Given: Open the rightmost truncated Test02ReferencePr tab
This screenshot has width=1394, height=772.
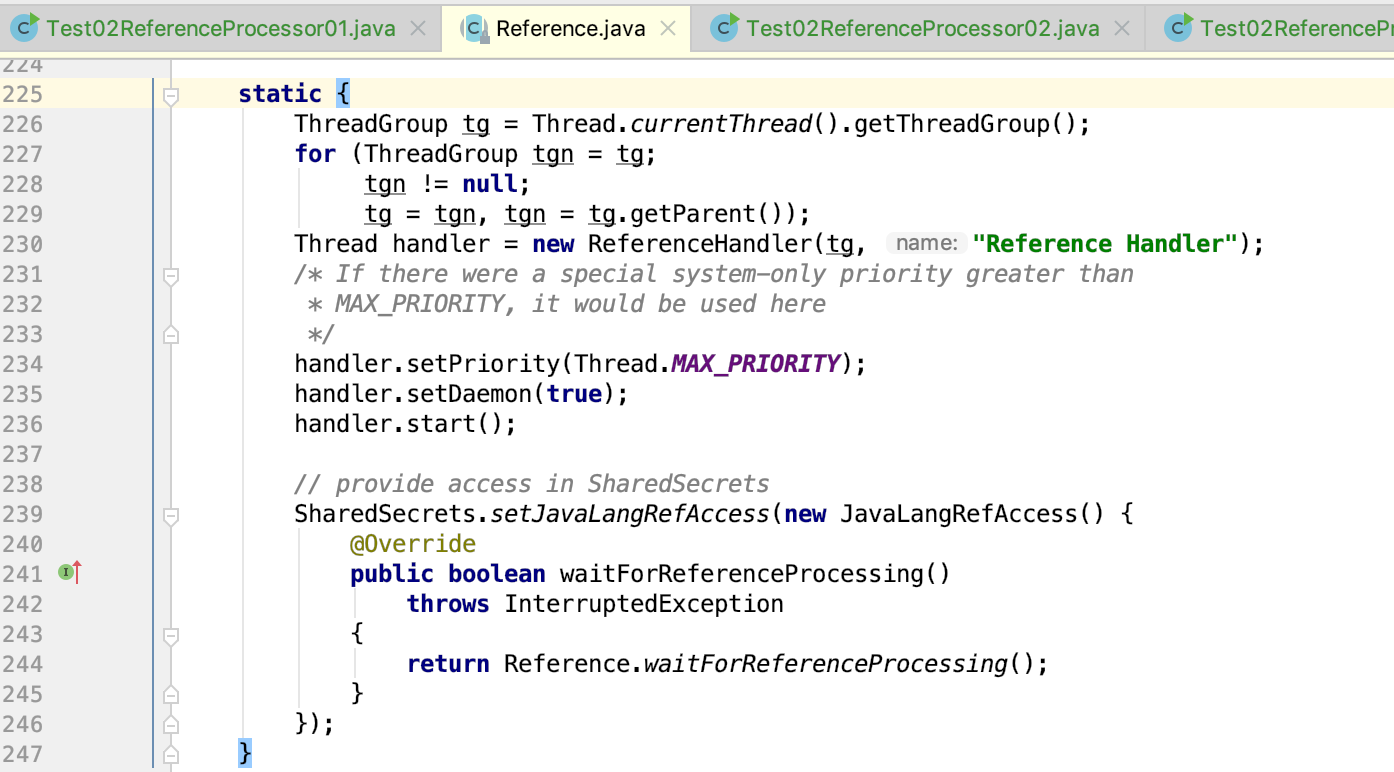Looking at the screenshot, I should point(1290,28).
